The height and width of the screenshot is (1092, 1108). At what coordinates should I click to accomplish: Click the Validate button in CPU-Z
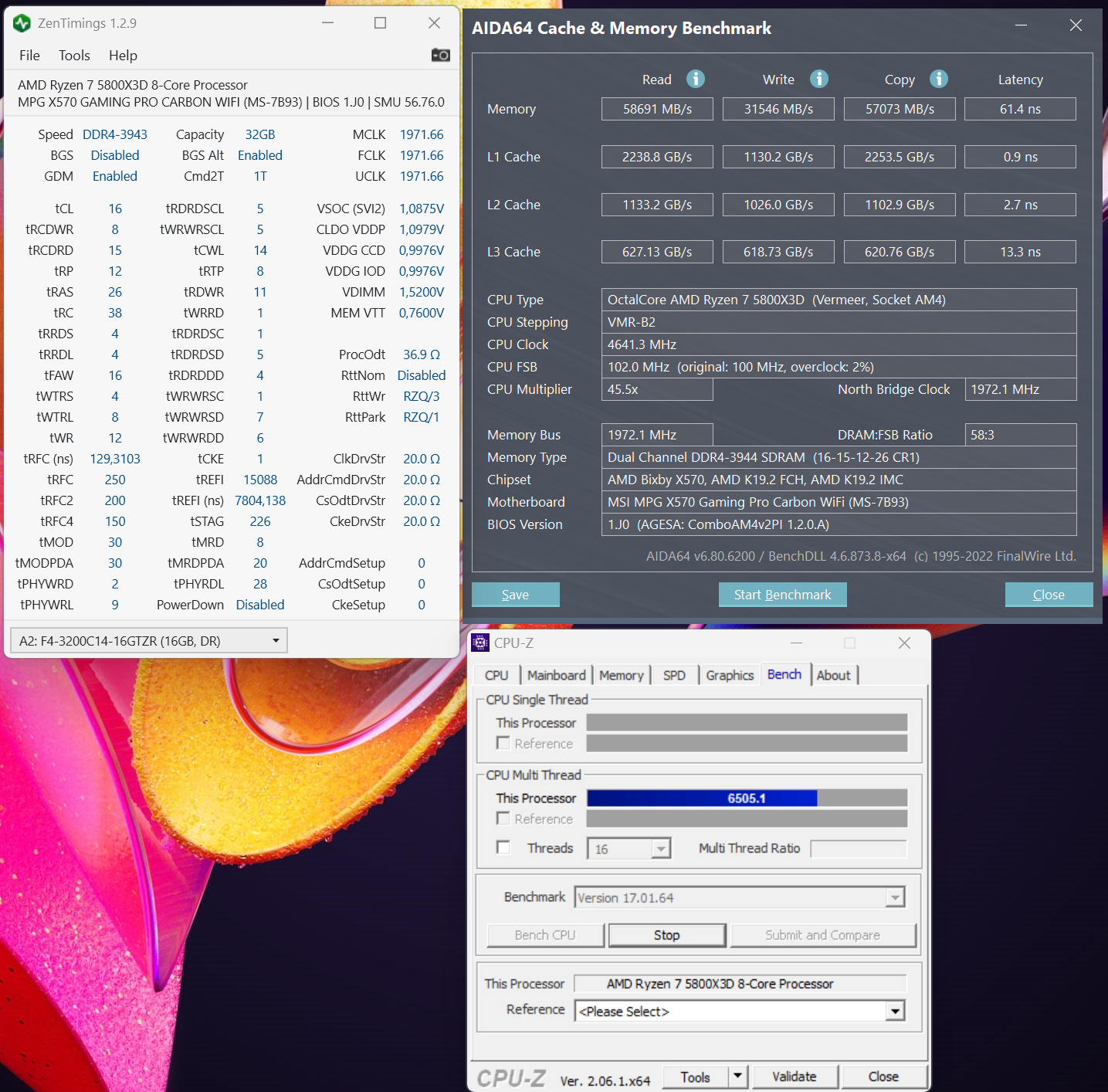[795, 1076]
